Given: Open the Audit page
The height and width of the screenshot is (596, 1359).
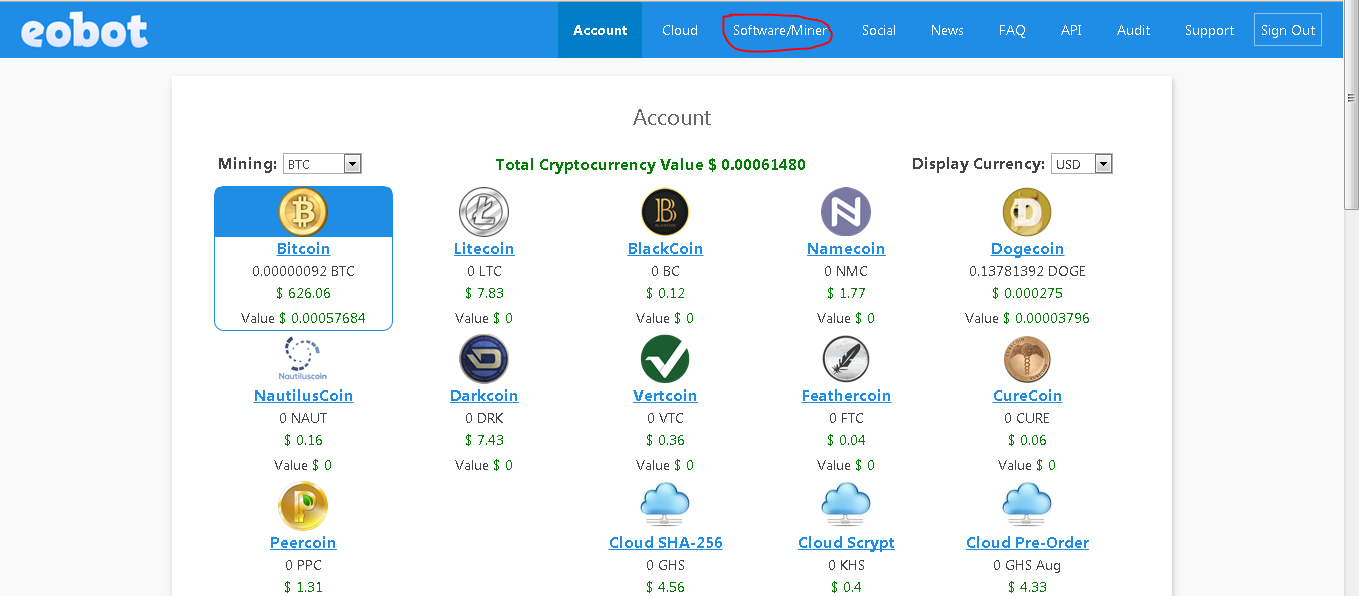Looking at the screenshot, I should [1133, 30].
